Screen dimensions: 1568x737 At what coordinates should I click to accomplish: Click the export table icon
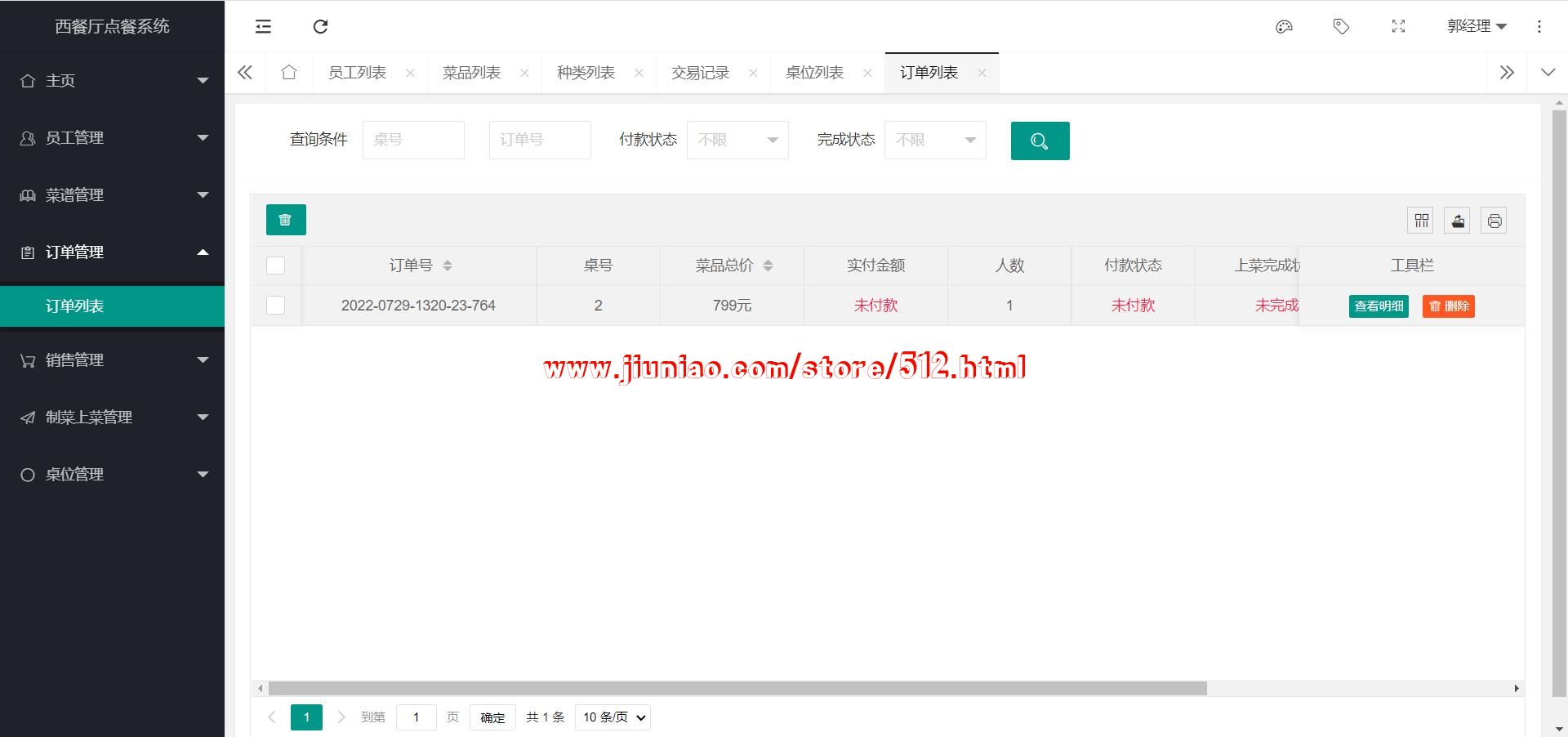pyautogui.click(x=1458, y=221)
